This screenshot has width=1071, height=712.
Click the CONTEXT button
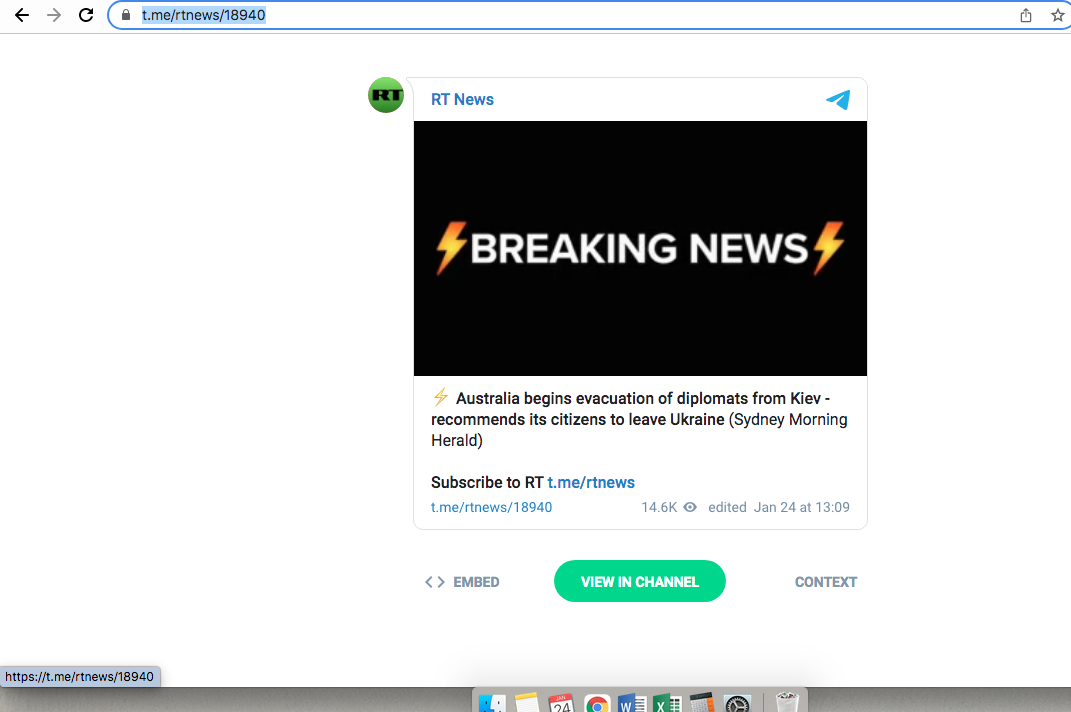pyautogui.click(x=826, y=582)
